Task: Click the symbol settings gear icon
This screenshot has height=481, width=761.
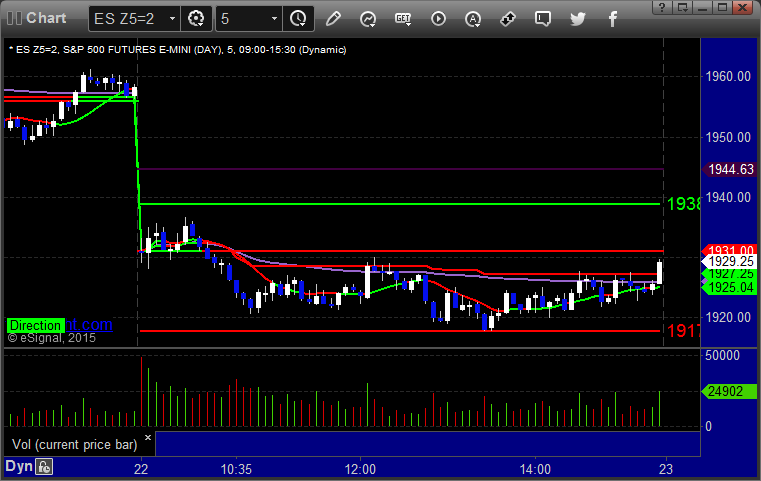Action: click(x=196, y=19)
